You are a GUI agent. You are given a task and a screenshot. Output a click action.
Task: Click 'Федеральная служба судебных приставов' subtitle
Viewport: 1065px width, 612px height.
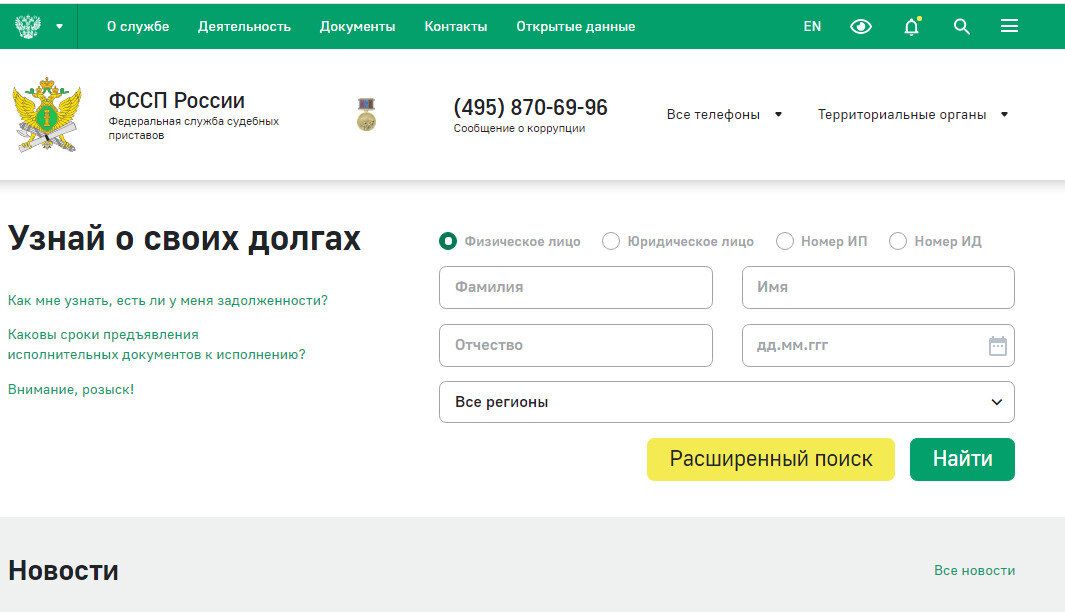[x=194, y=128]
